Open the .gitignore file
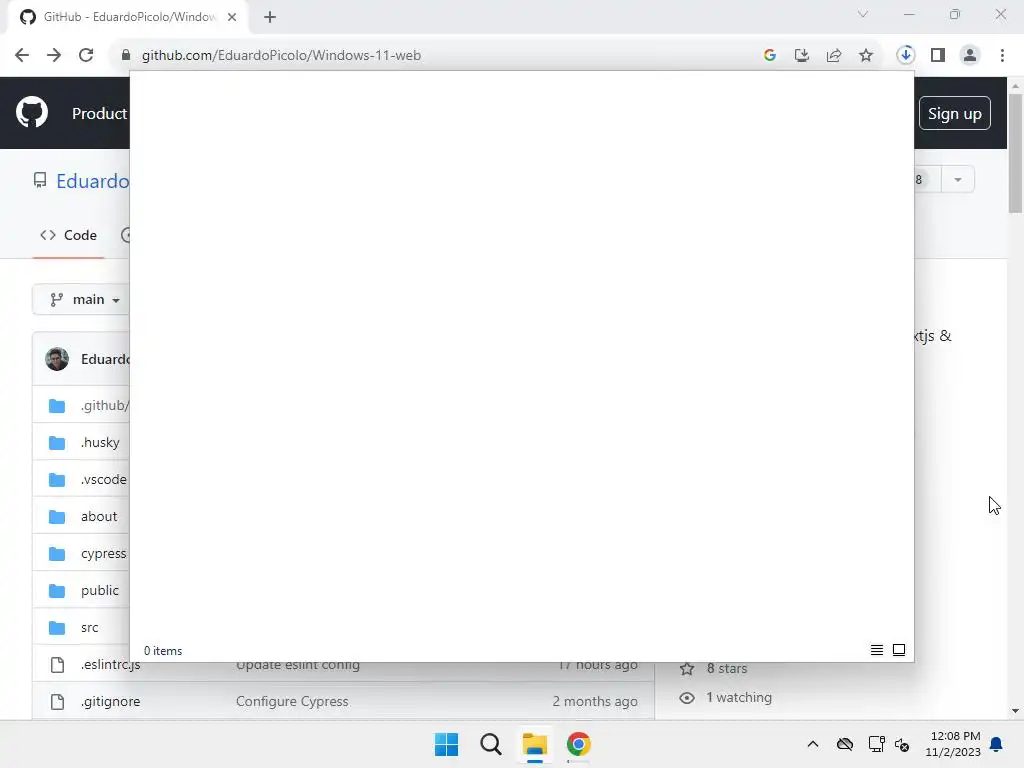Screen dimensions: 1024x768 110,701
